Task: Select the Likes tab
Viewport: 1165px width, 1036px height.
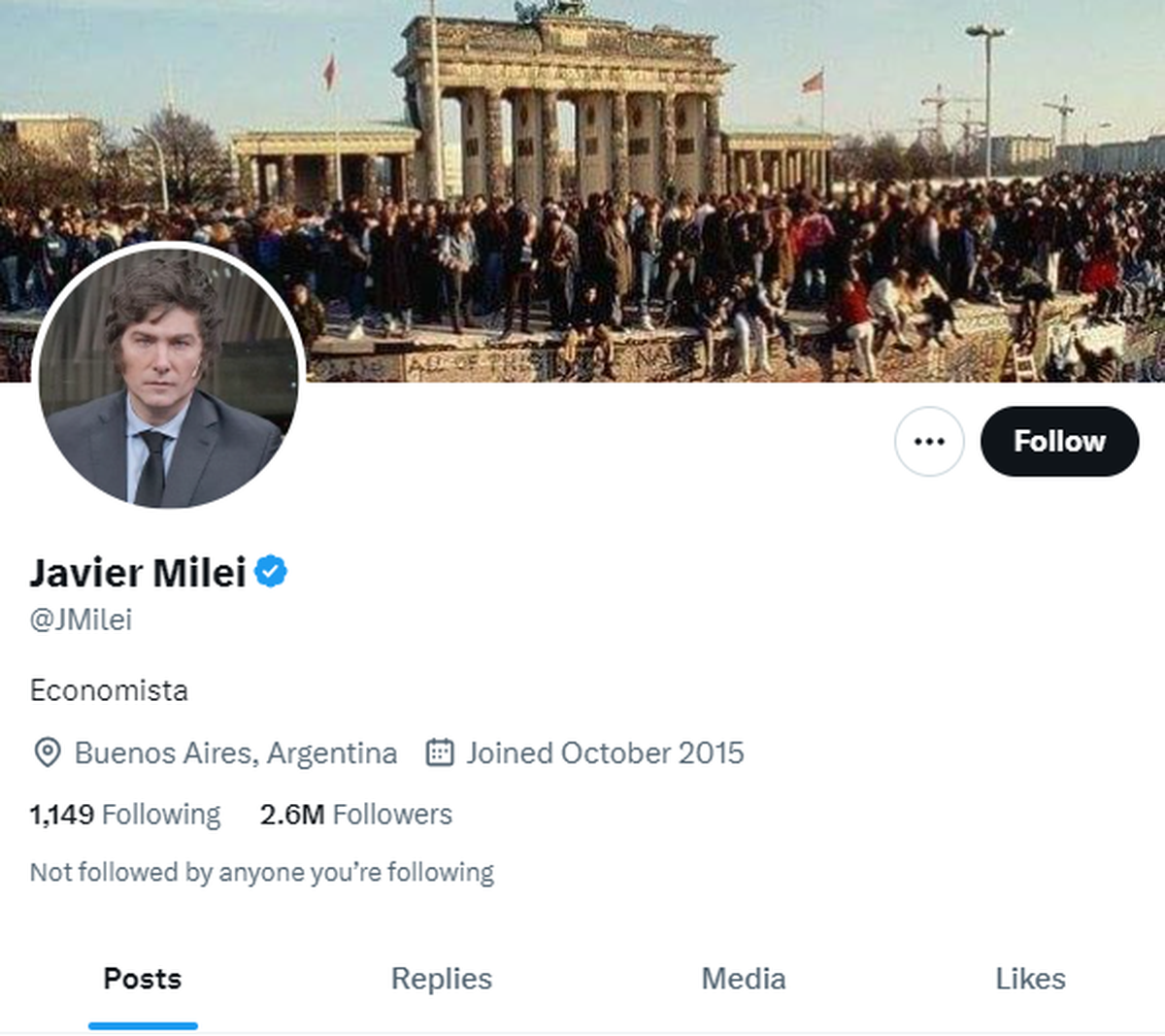Action: (1030, 980)
